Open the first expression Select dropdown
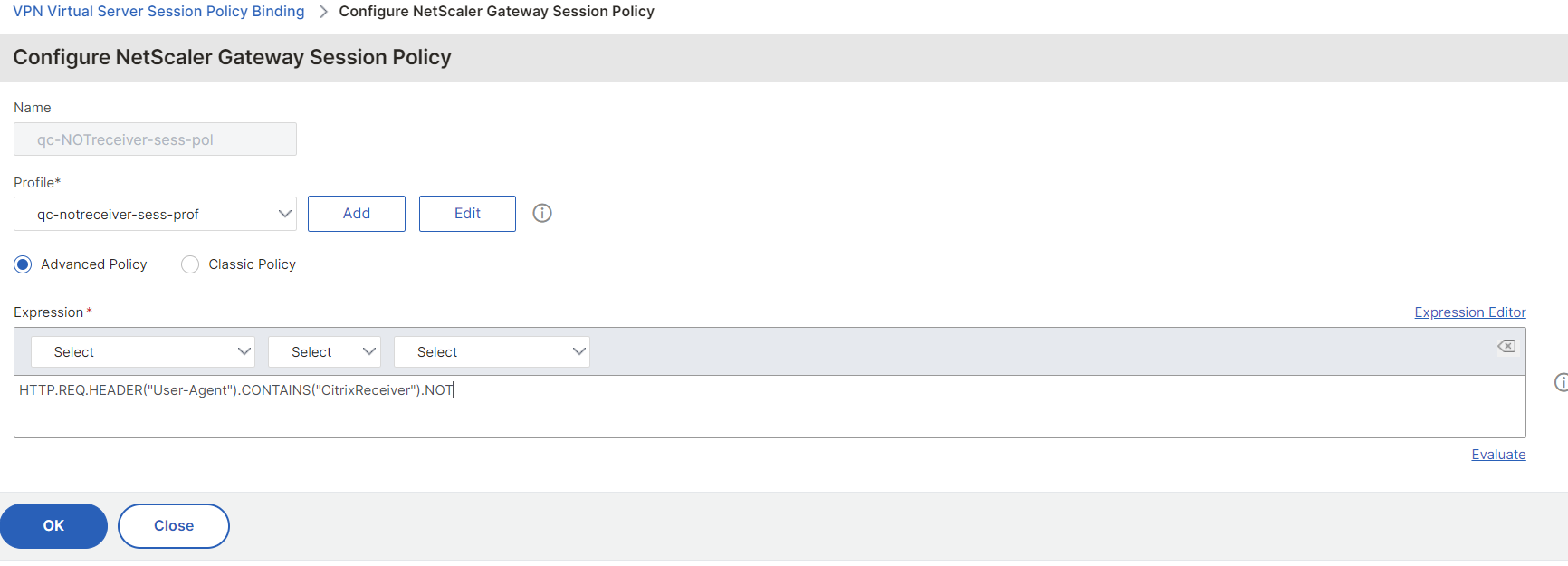 pyautogui.click(x=143, y=352)
